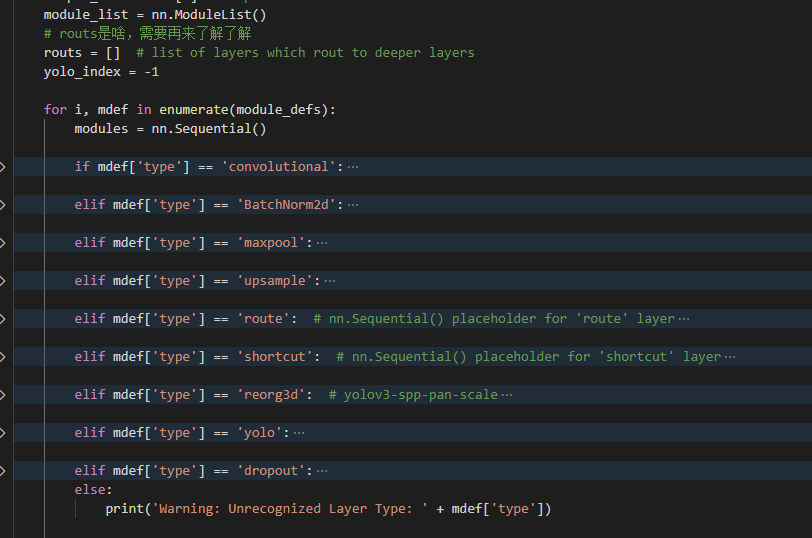
Task: Click mdef['type'] in print statement
Action: point(498,509)
